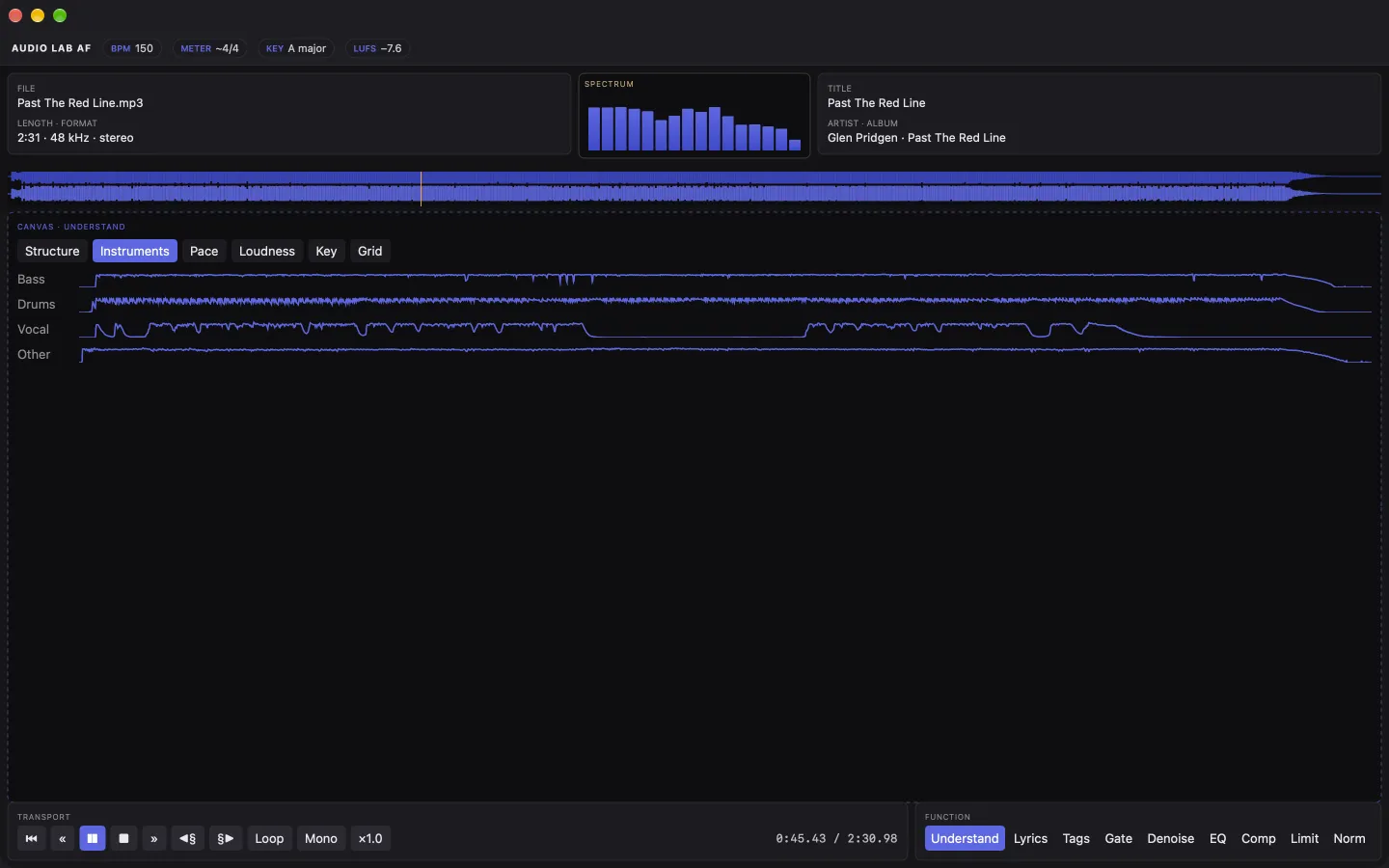1389x868 pixels.
Task: Click the 2:31 · 48 kHz · stereo text
Action: [75, 138]
